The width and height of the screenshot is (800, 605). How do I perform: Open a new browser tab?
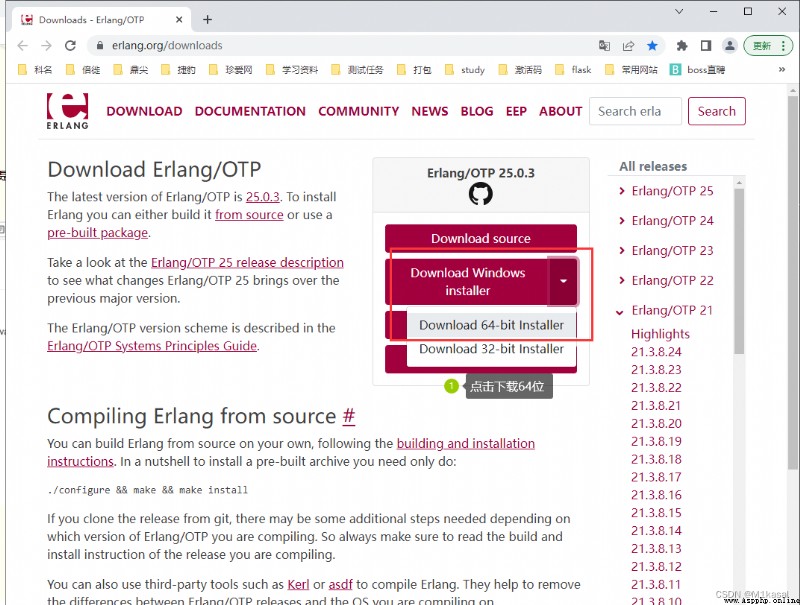click(207, 19)
